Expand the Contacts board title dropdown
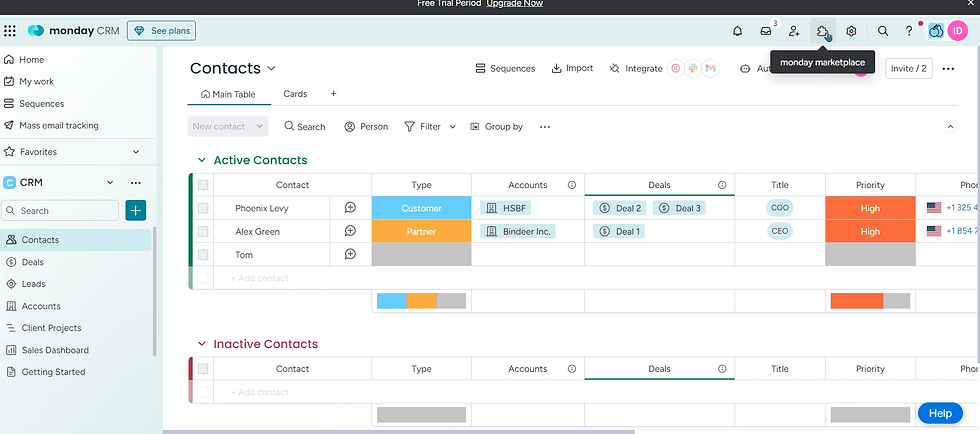 [271, 68]
